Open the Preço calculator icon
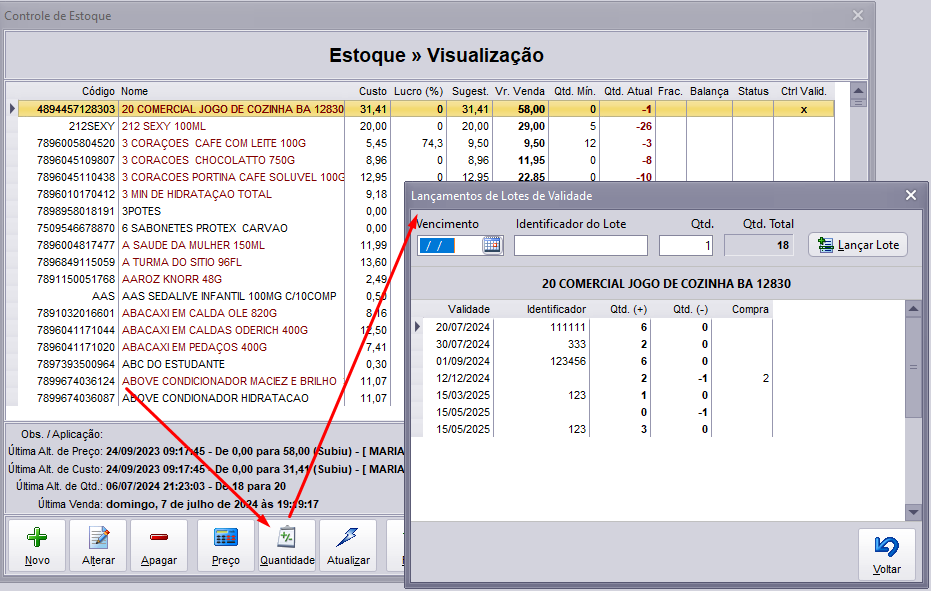Screen dimensions: 931x591 [226, 538]
